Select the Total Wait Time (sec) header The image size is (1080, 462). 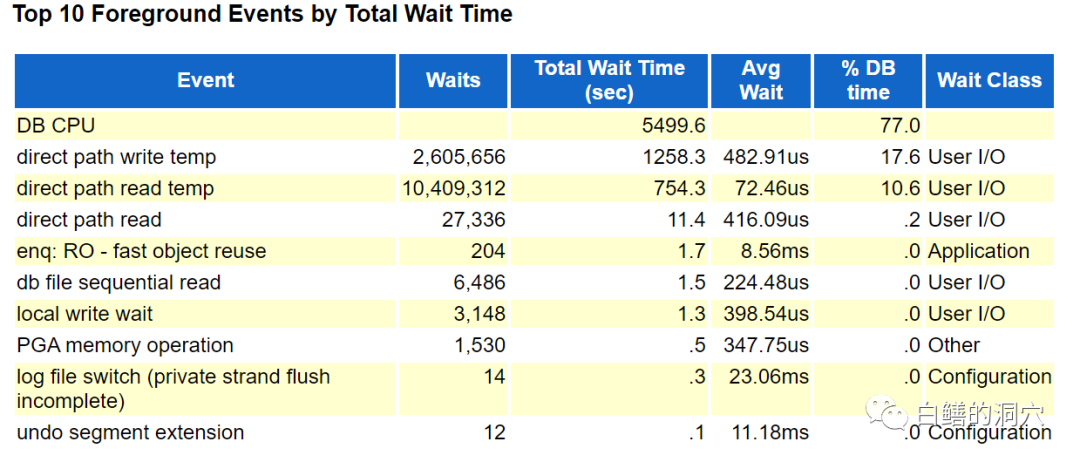coord(609,81)
